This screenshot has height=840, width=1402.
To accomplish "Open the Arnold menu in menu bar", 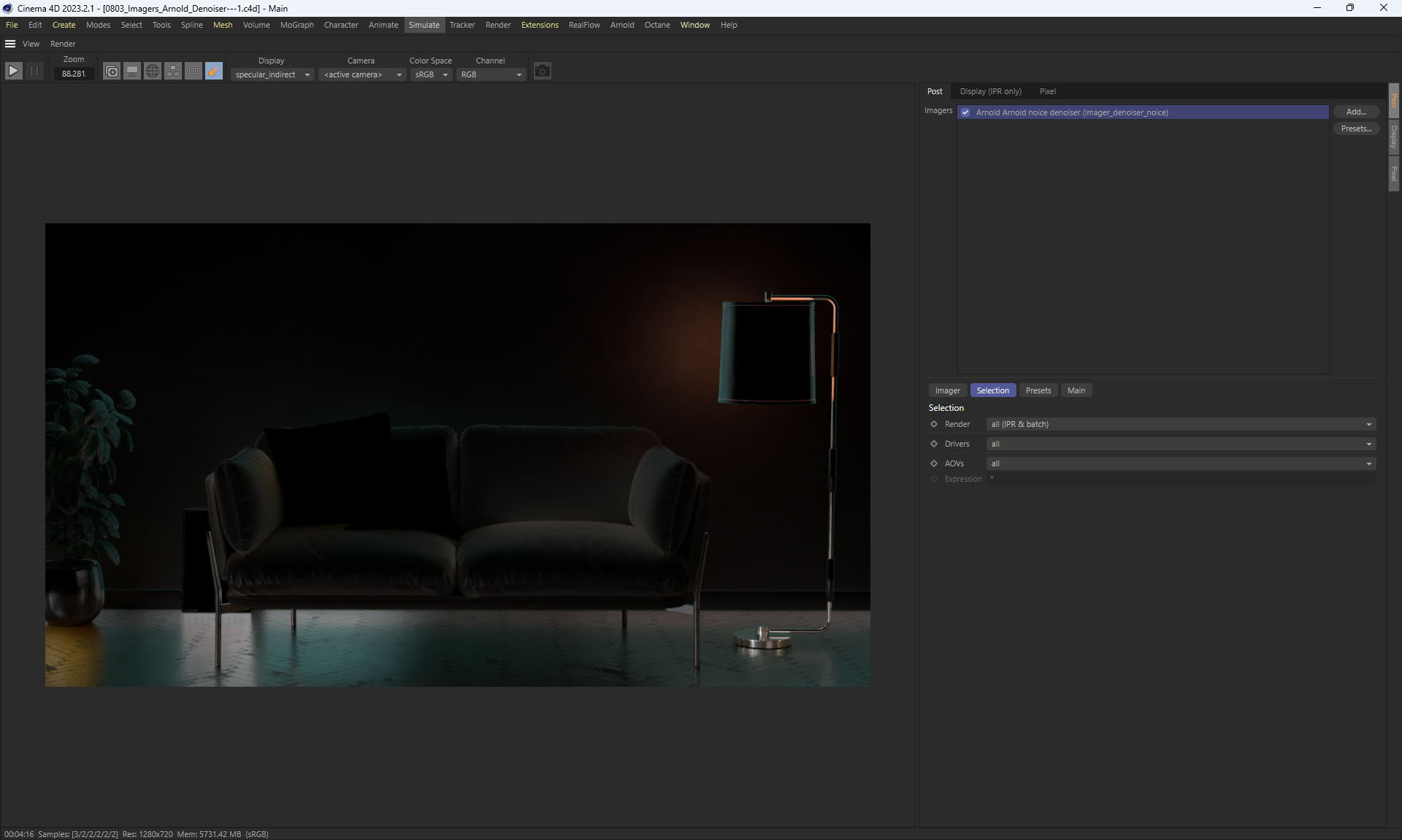I will 621,25.
